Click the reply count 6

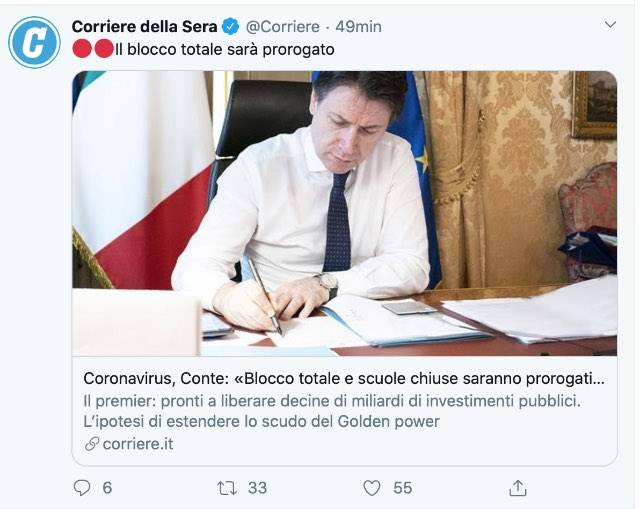point(107,488)
